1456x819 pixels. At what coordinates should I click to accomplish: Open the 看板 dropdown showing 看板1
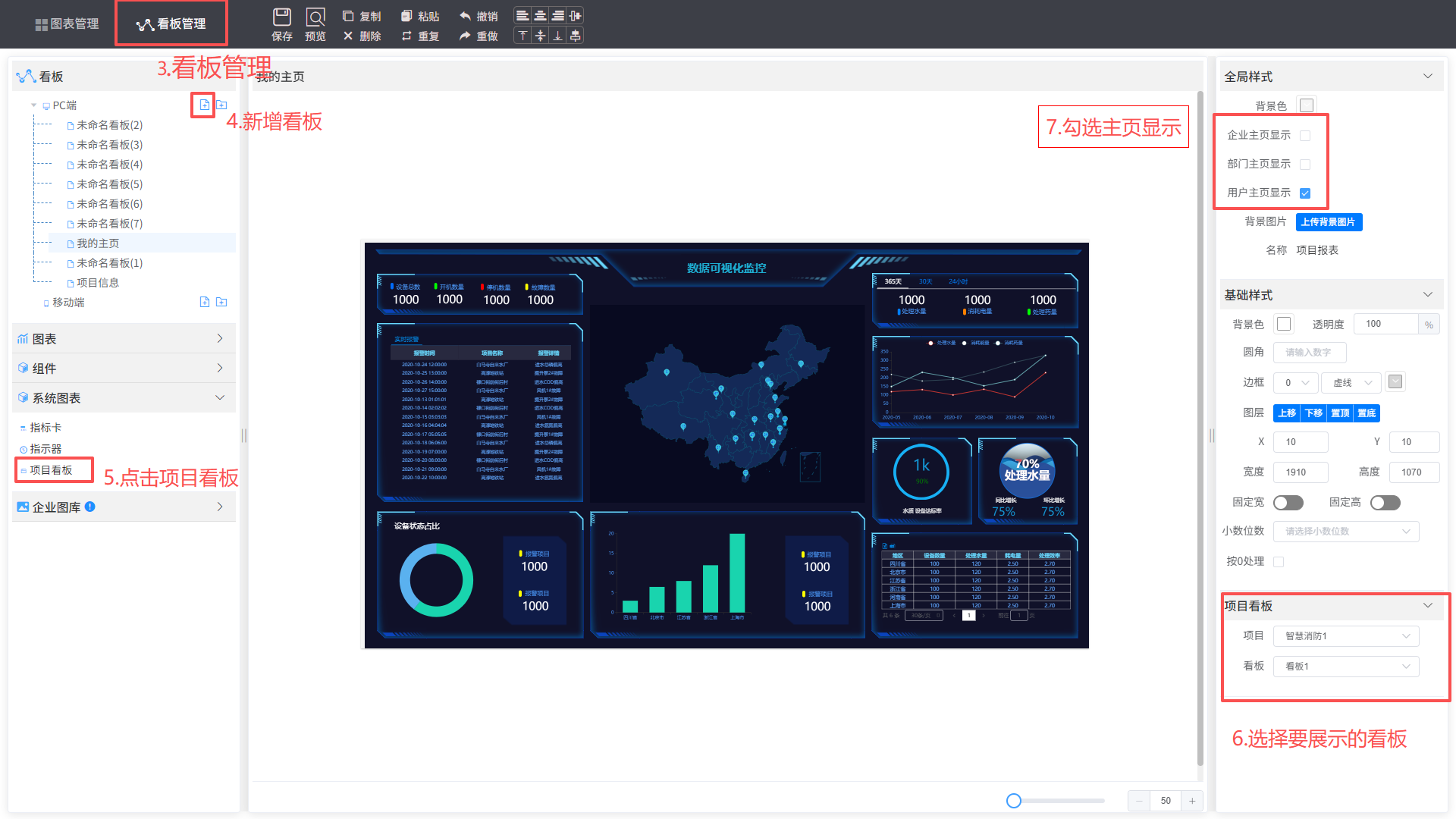tap(1346, 667)
